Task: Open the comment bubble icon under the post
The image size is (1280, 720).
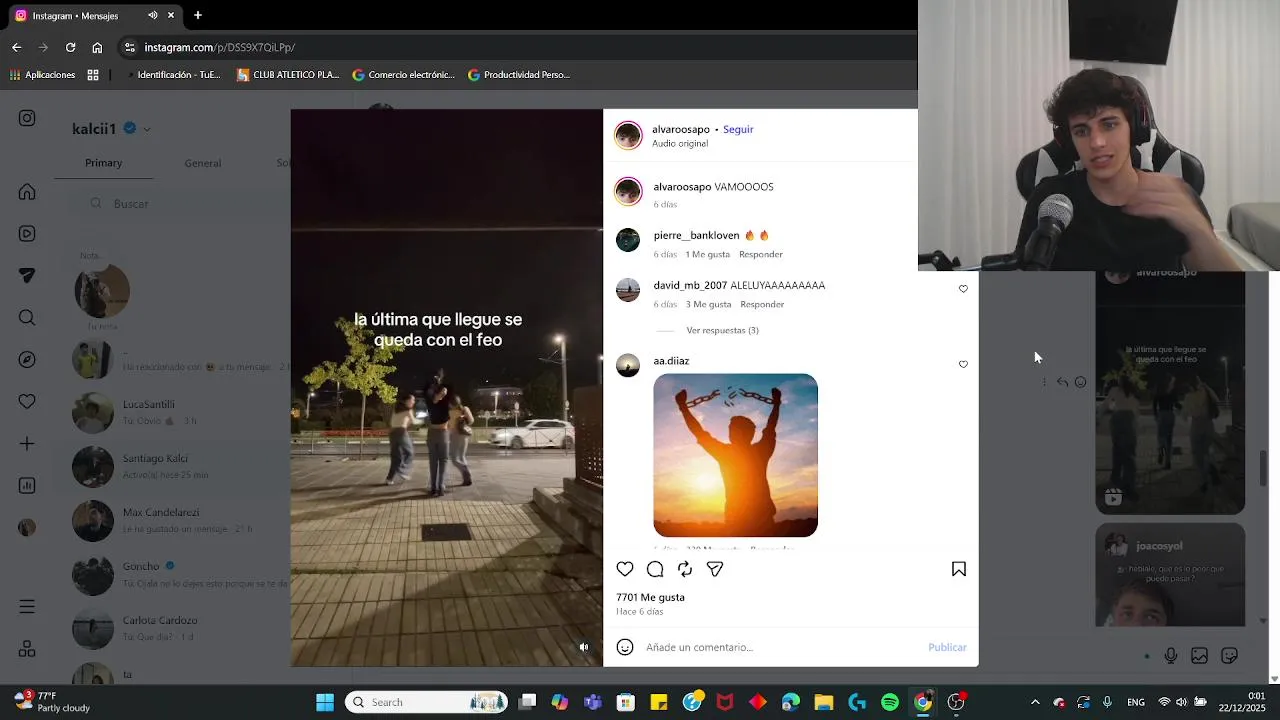Action: coord(655,569)
